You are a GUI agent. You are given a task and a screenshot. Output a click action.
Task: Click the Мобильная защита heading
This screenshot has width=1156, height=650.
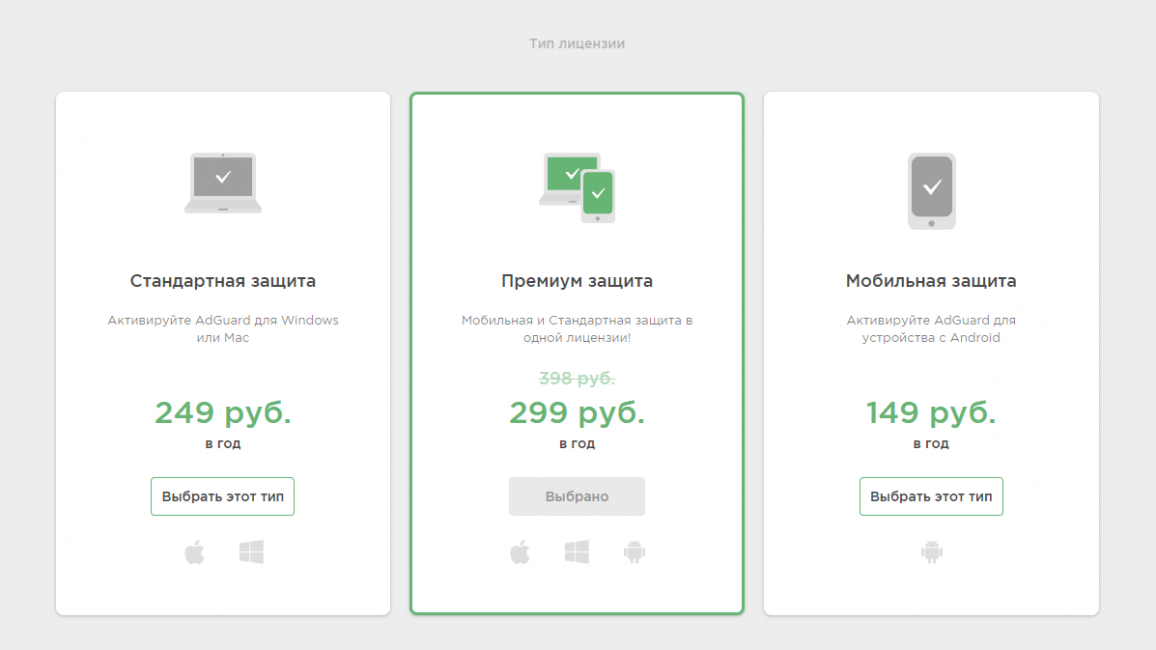point(931,281)
